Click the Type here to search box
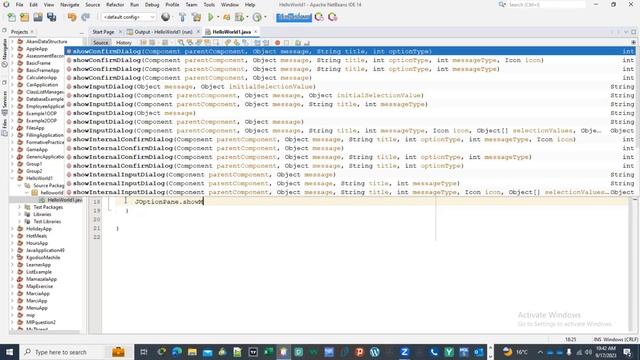640x360 pixels. [x=76, y=352]
